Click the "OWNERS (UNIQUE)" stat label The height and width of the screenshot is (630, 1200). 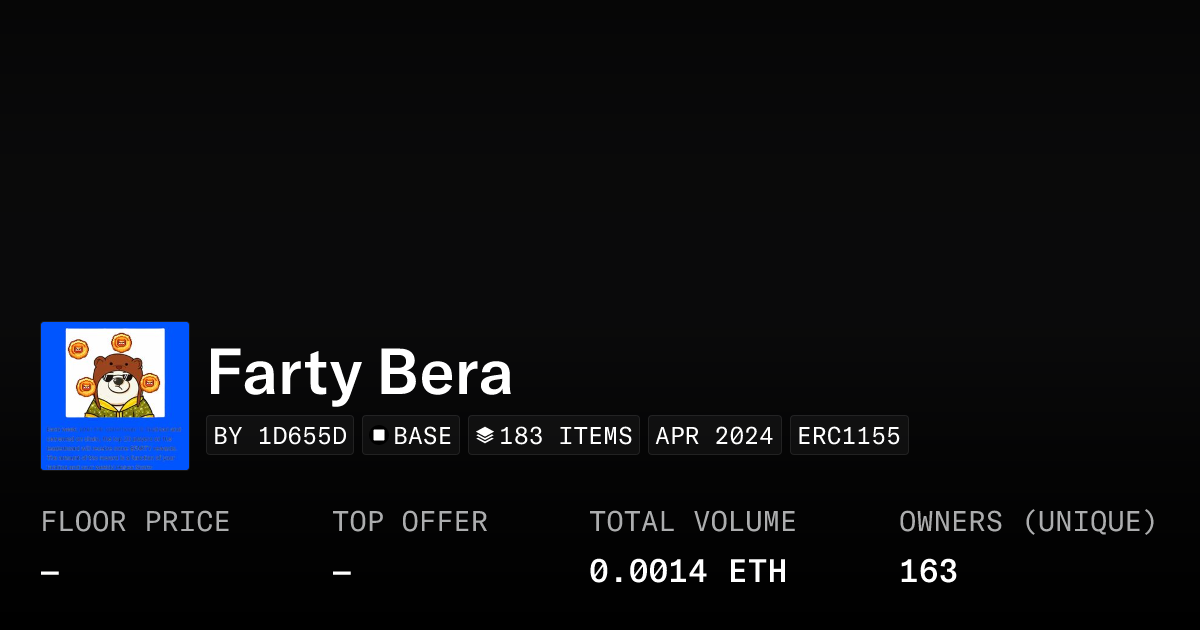pyautogui.click(x=1028, y=522)
